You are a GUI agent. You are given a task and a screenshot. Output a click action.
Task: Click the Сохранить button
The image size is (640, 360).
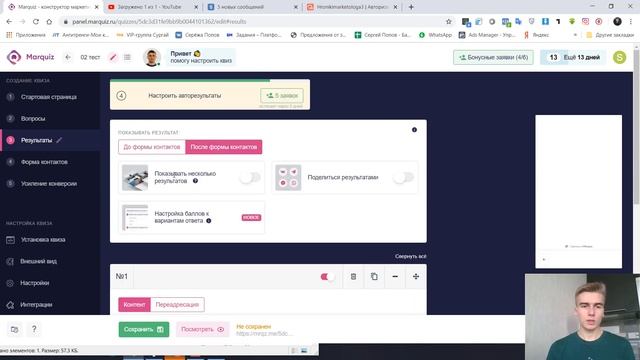click(144, 329)
